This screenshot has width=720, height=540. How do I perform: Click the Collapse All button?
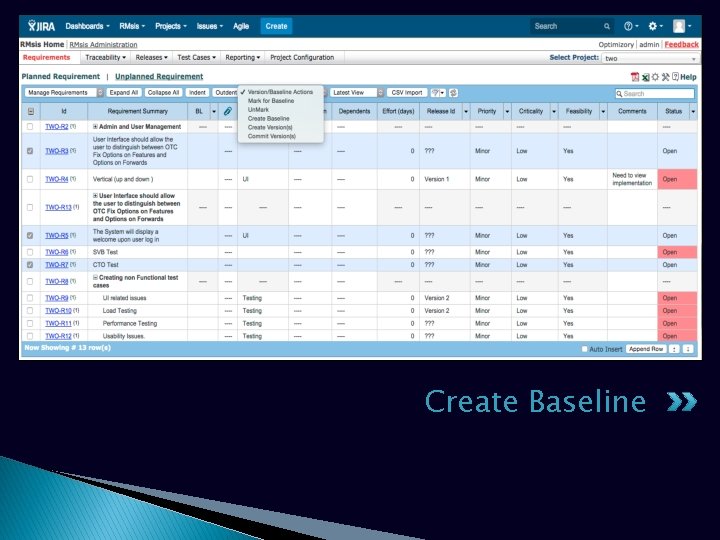163,93
